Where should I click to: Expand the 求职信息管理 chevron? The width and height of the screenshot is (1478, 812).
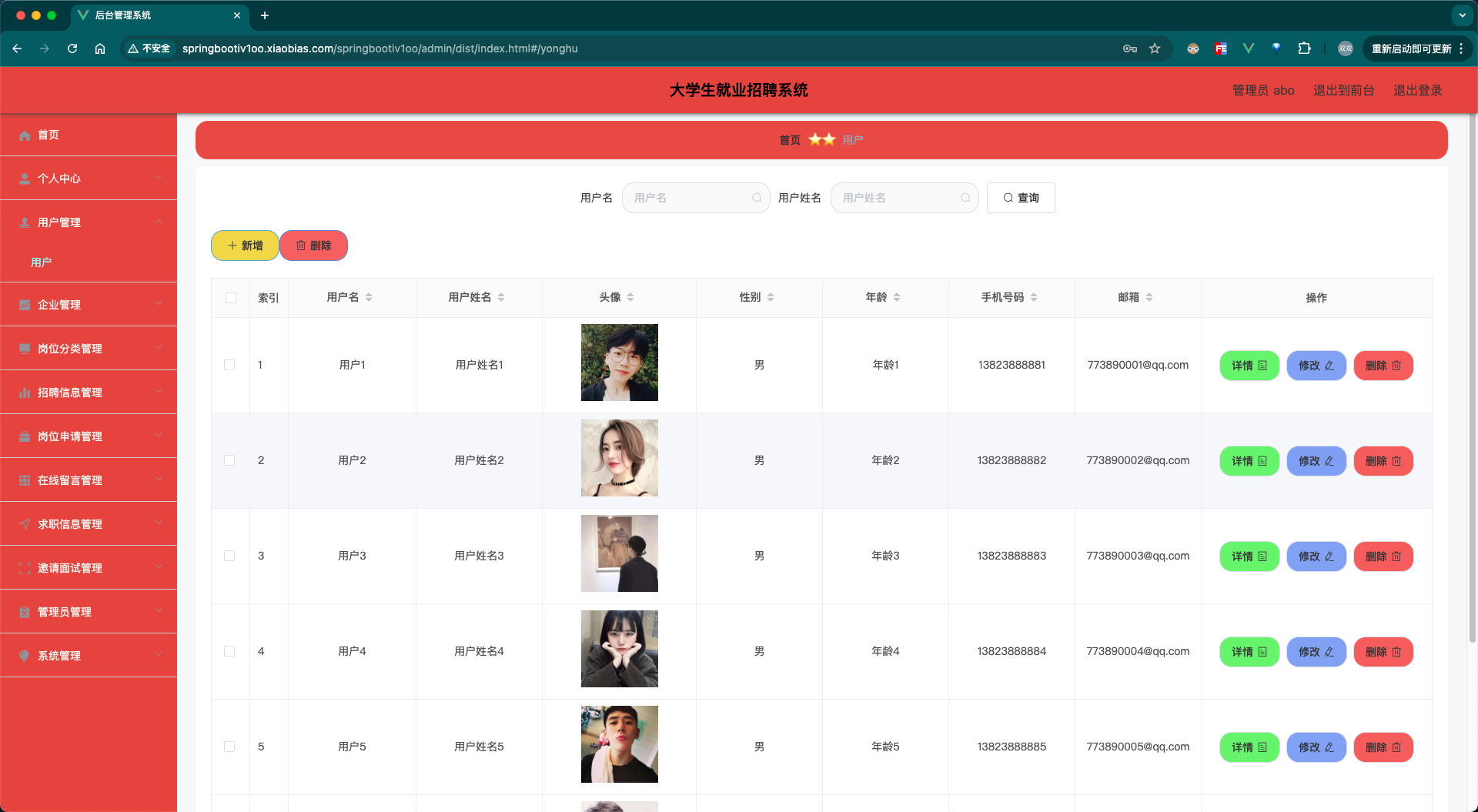click(159, 523)
